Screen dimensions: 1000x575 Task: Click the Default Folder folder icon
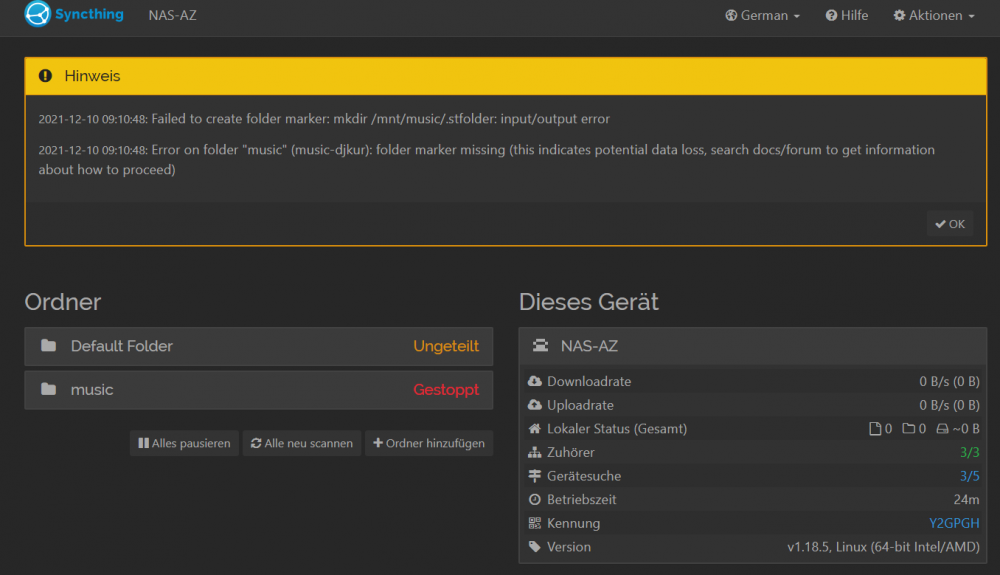tap(48, 346)
